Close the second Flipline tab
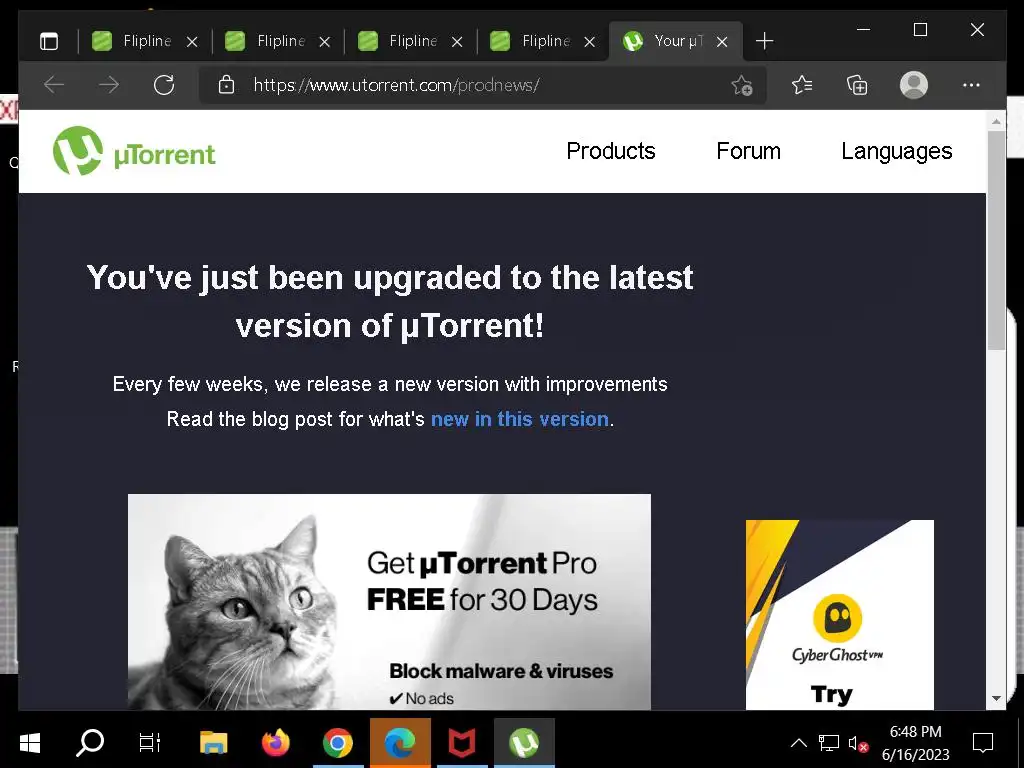This screenshot has width=1024, height=768. [325, 42]
